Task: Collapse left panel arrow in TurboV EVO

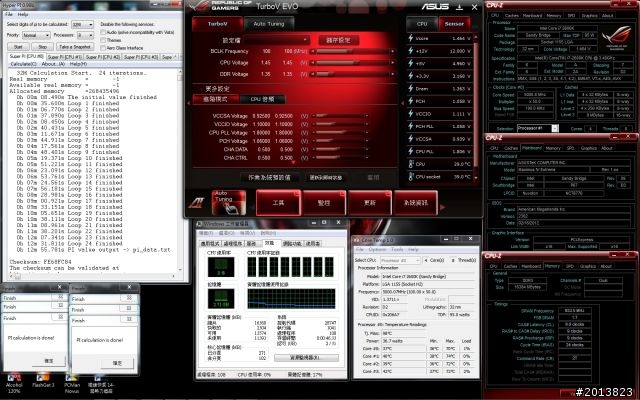Action: coord(188,103)
